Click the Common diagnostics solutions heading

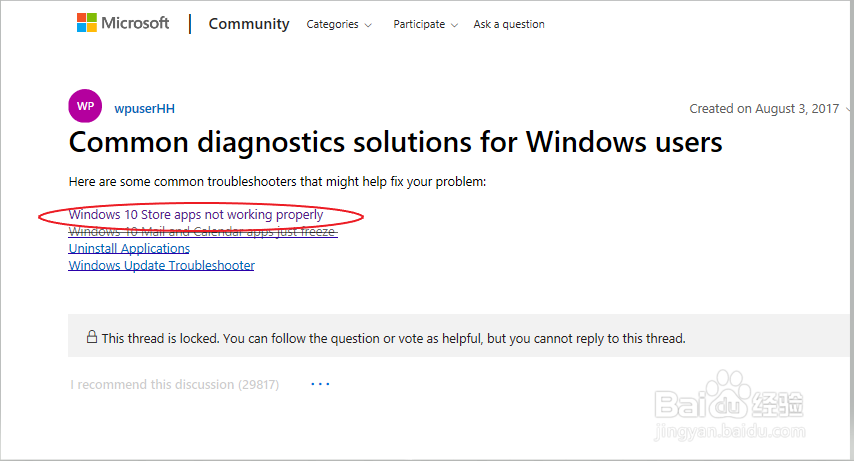coord(395,142)
